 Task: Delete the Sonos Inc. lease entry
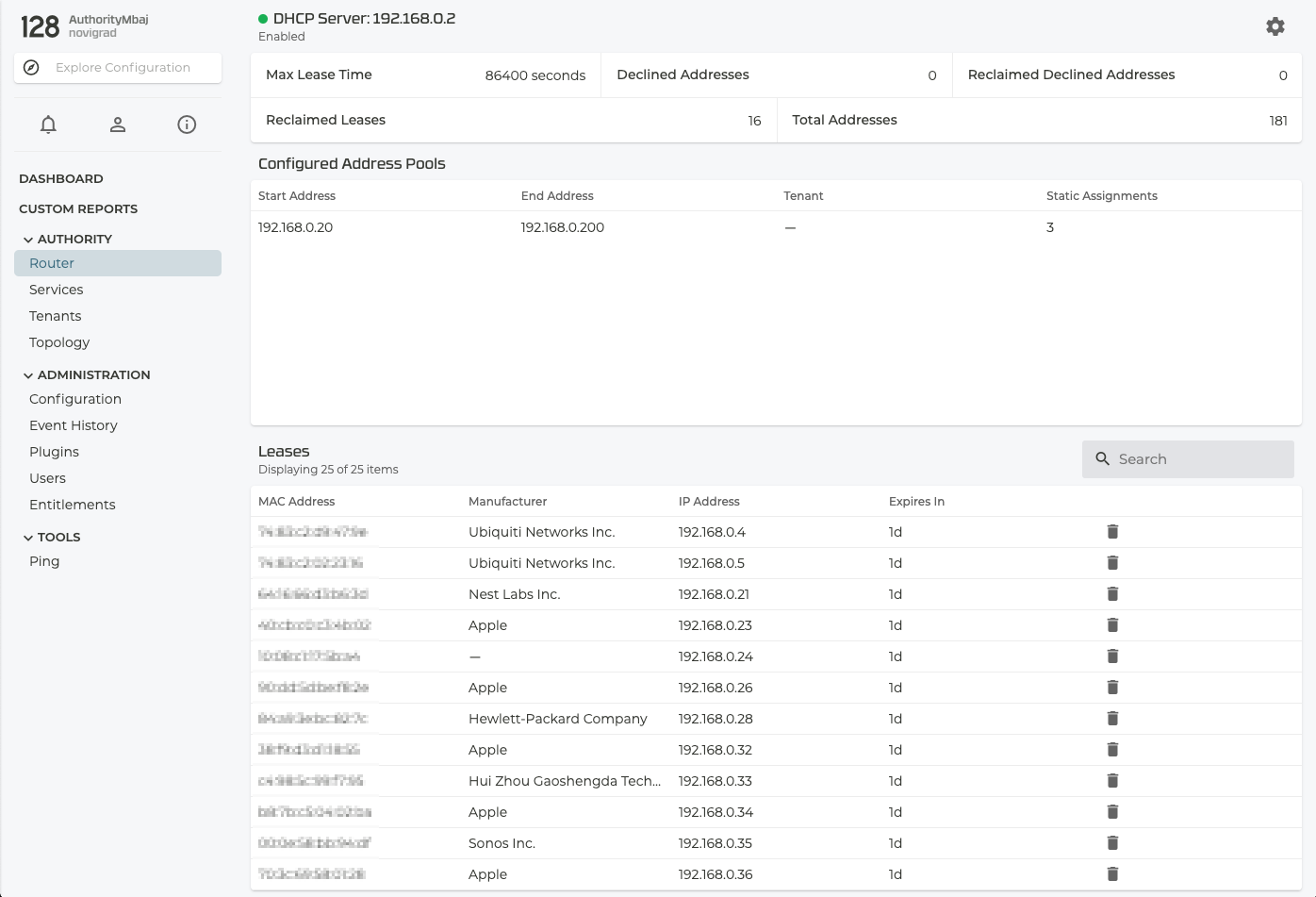tap(1112, 843)
